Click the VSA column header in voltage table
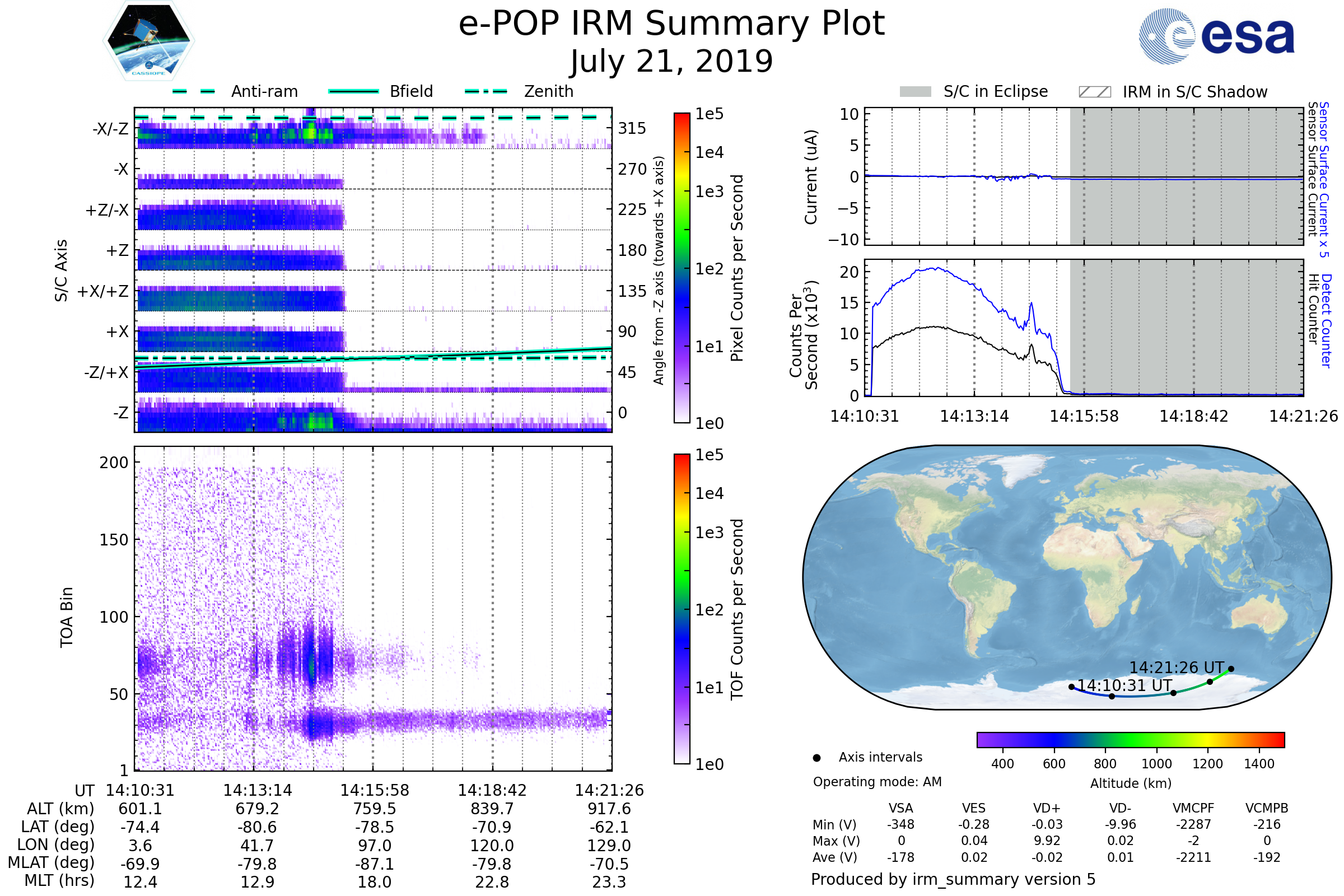Viewport: 1344px width, 896px height. (x=900, y=808)
